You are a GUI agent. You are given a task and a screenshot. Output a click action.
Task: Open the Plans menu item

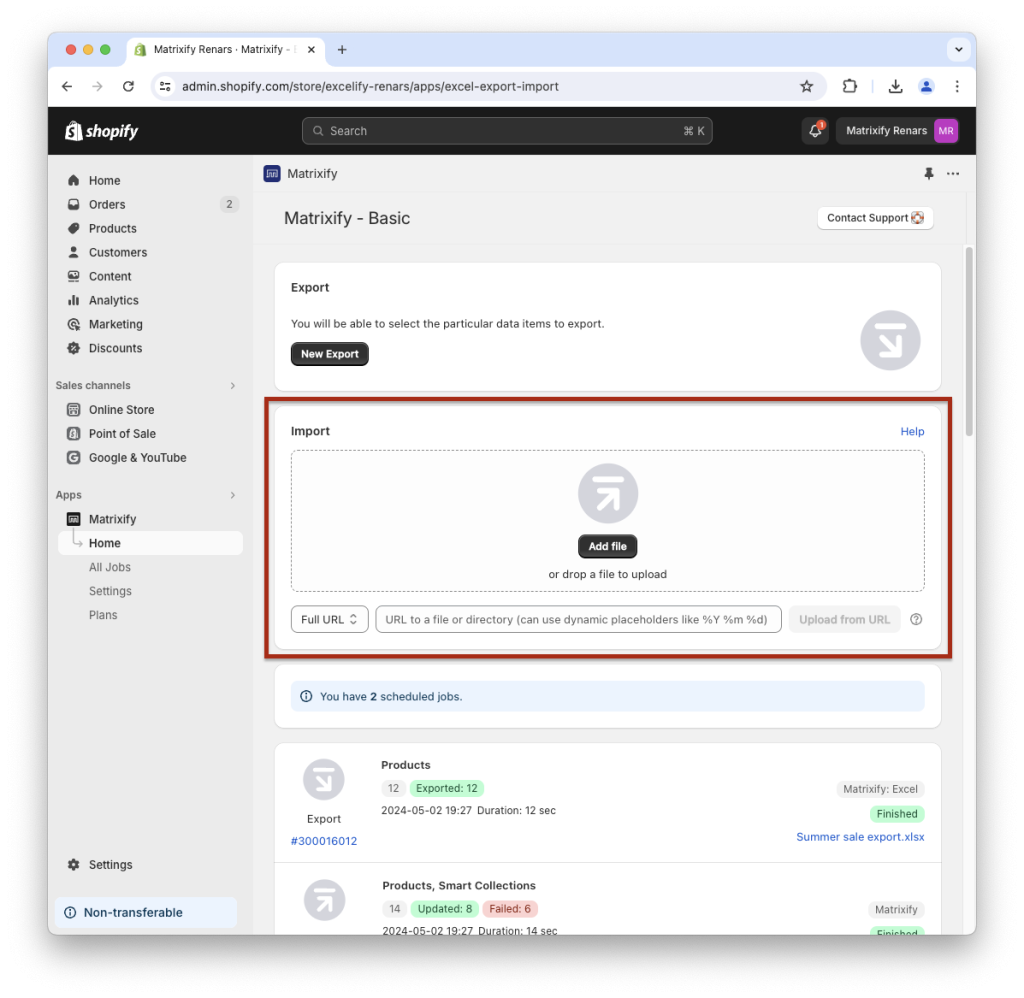coord(103,615)
